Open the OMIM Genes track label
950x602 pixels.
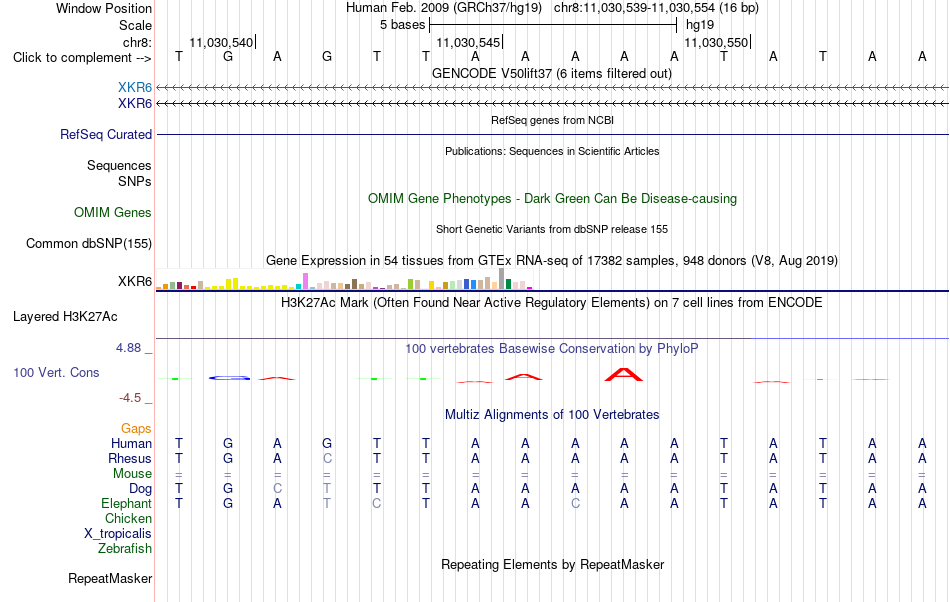113,213
